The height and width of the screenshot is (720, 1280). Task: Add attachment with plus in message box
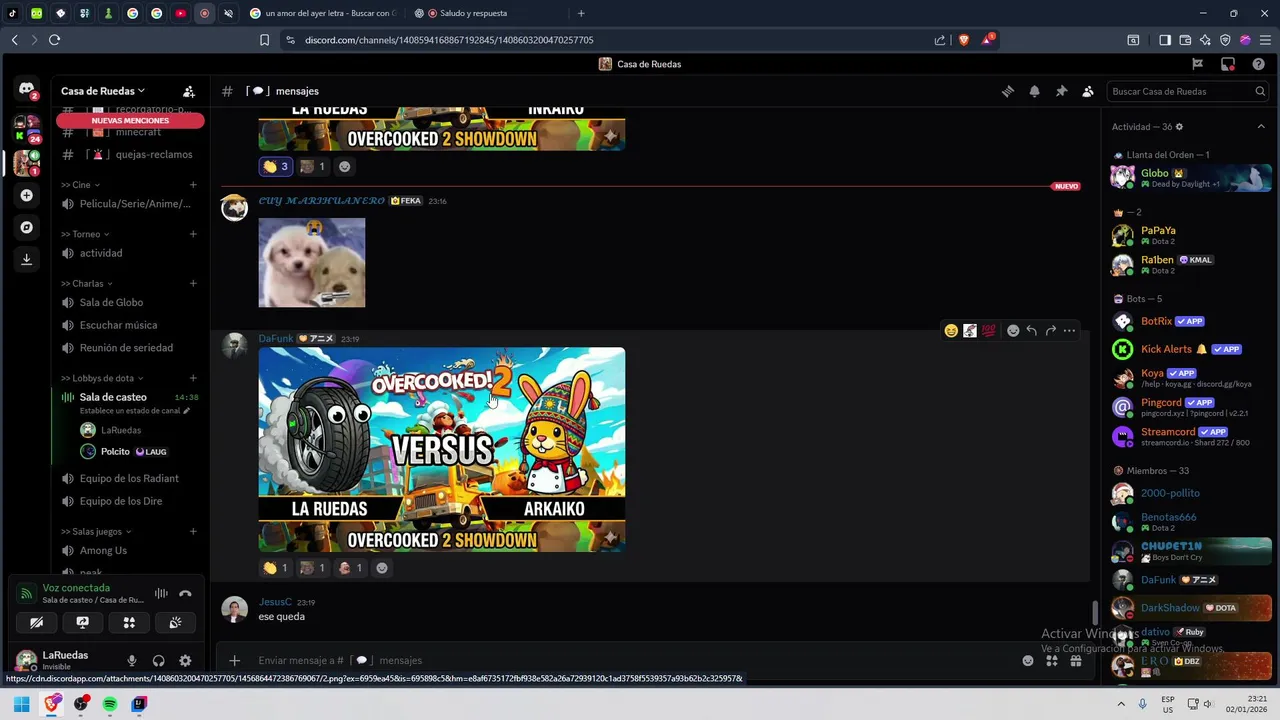234,661
